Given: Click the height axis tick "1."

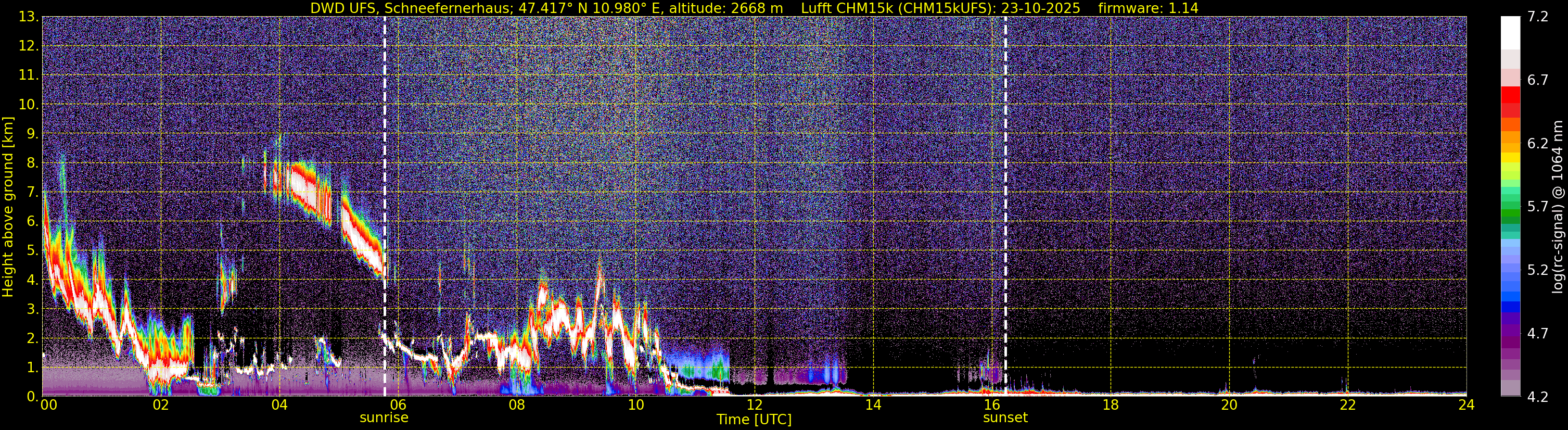Looking at the screenshot, I should point(32,368).
